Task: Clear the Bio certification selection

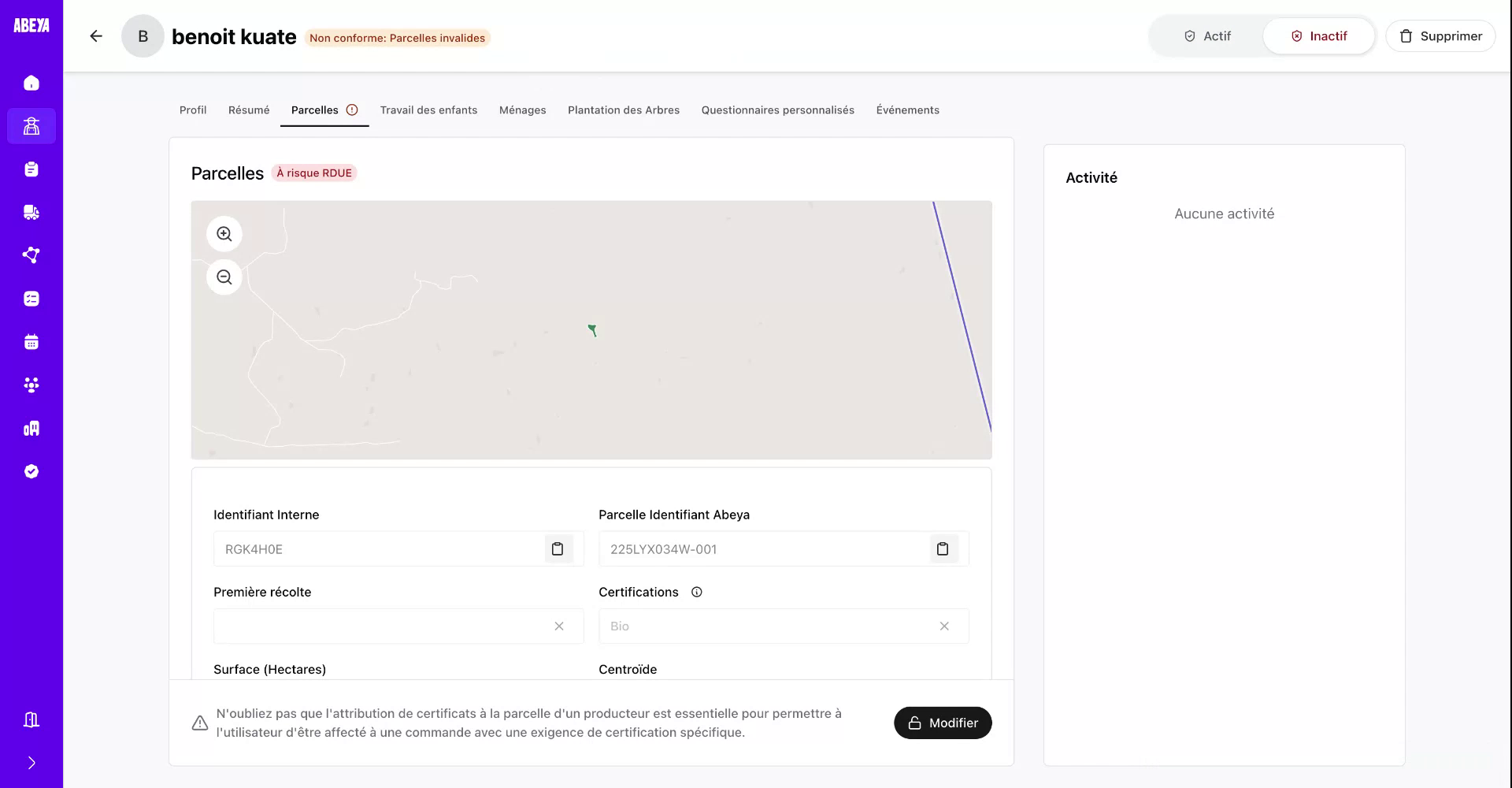Action: [945, 626]
